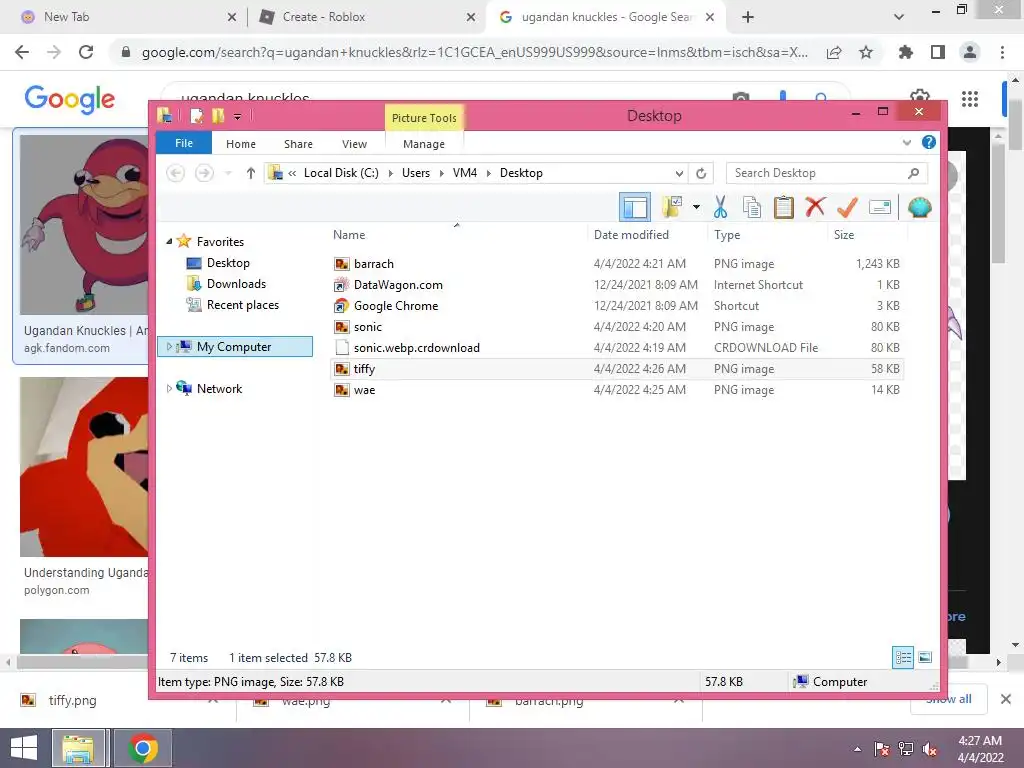Select Downloads under Favorites
The image size is (1024, 768).
(x=236, y=283)
